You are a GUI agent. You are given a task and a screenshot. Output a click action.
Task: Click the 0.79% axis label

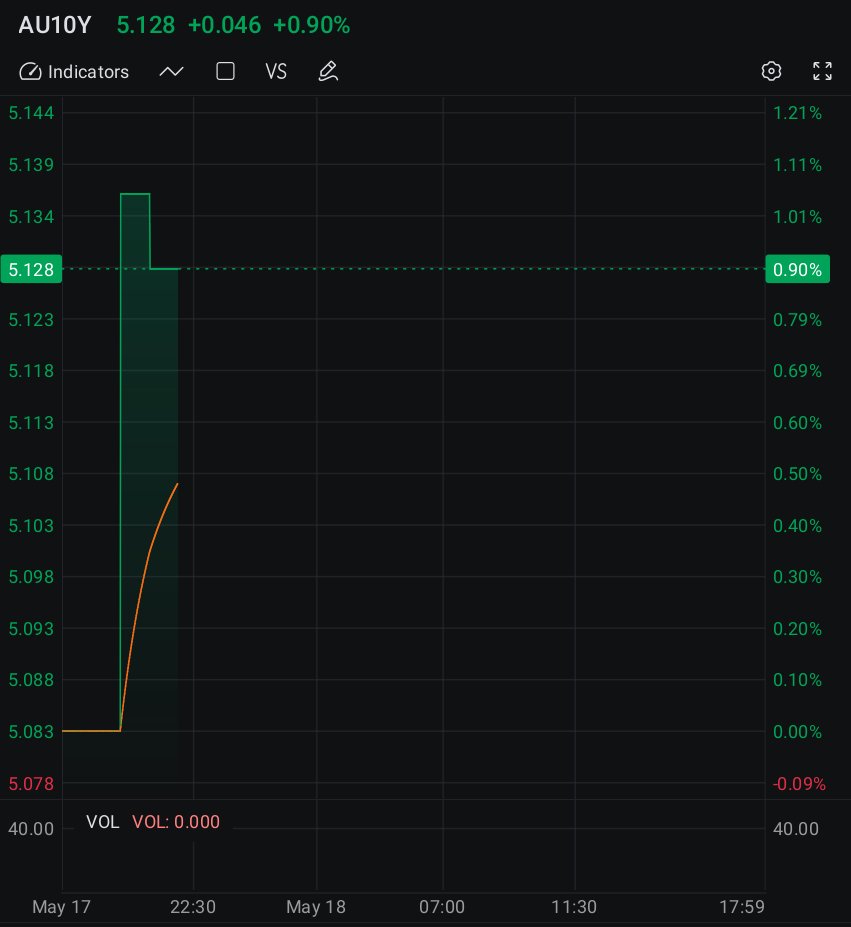pos(797,319)
